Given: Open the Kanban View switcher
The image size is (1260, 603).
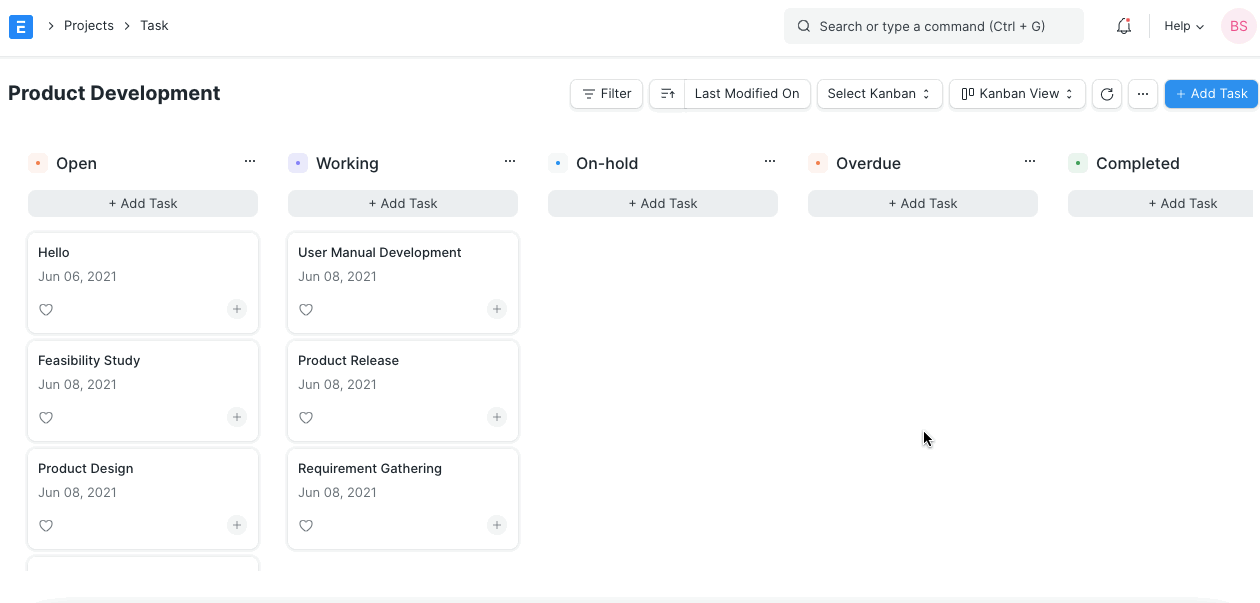Looking at the screenshot, I should click(1016, 93).
